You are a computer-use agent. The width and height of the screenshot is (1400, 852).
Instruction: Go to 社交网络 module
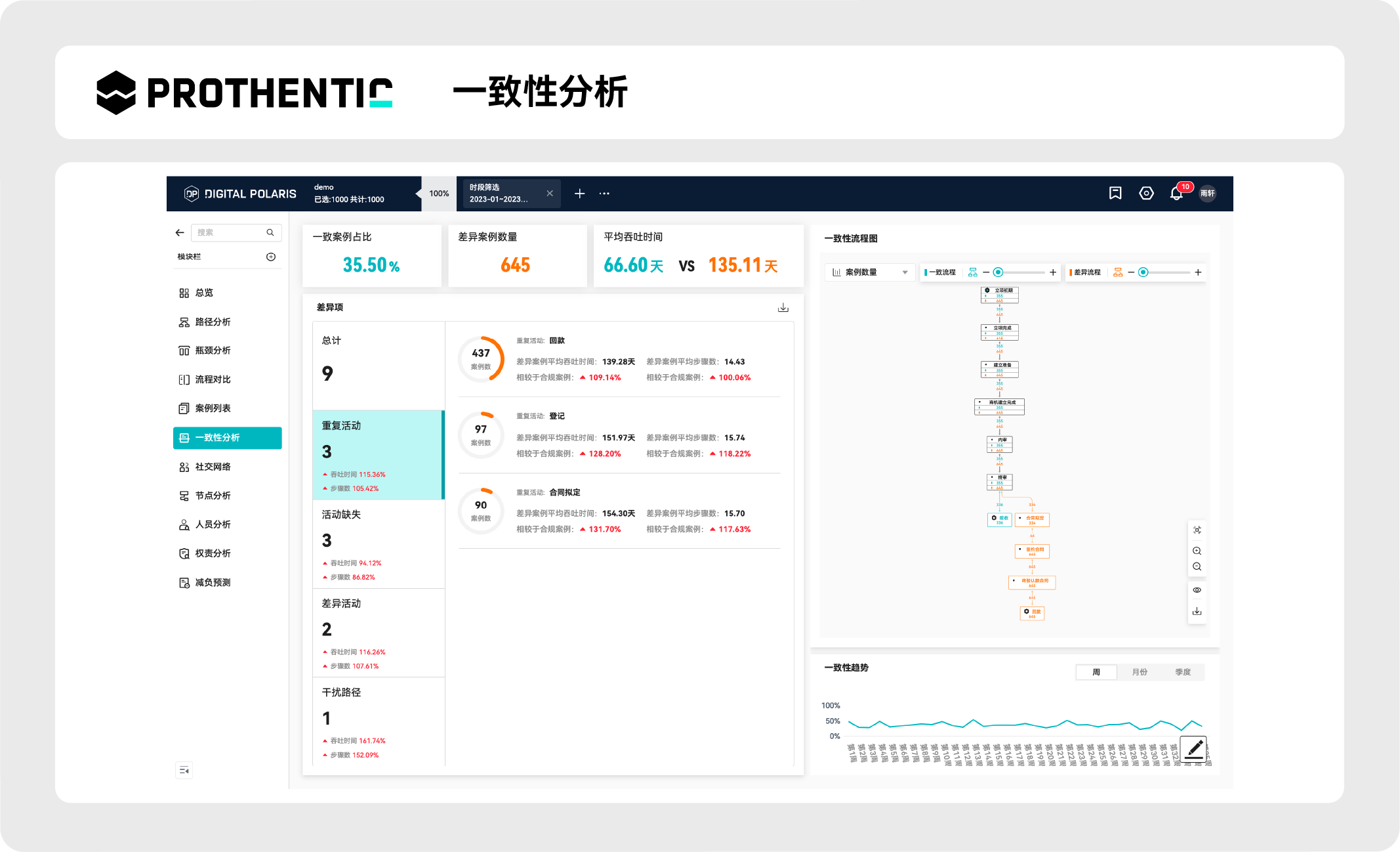[x=213, y=467]
